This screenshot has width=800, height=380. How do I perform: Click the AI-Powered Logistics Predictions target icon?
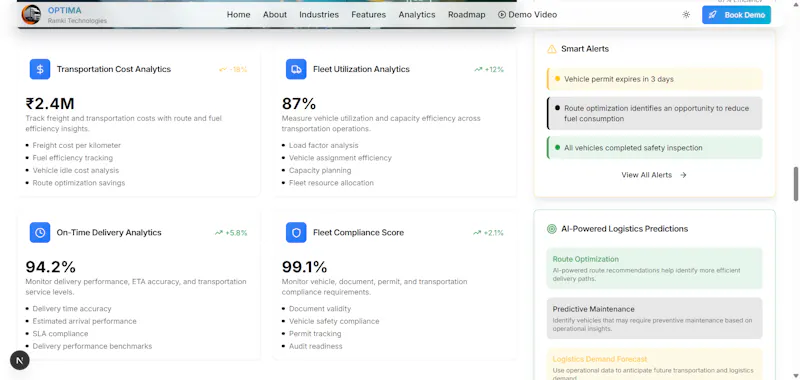point(552,229)
